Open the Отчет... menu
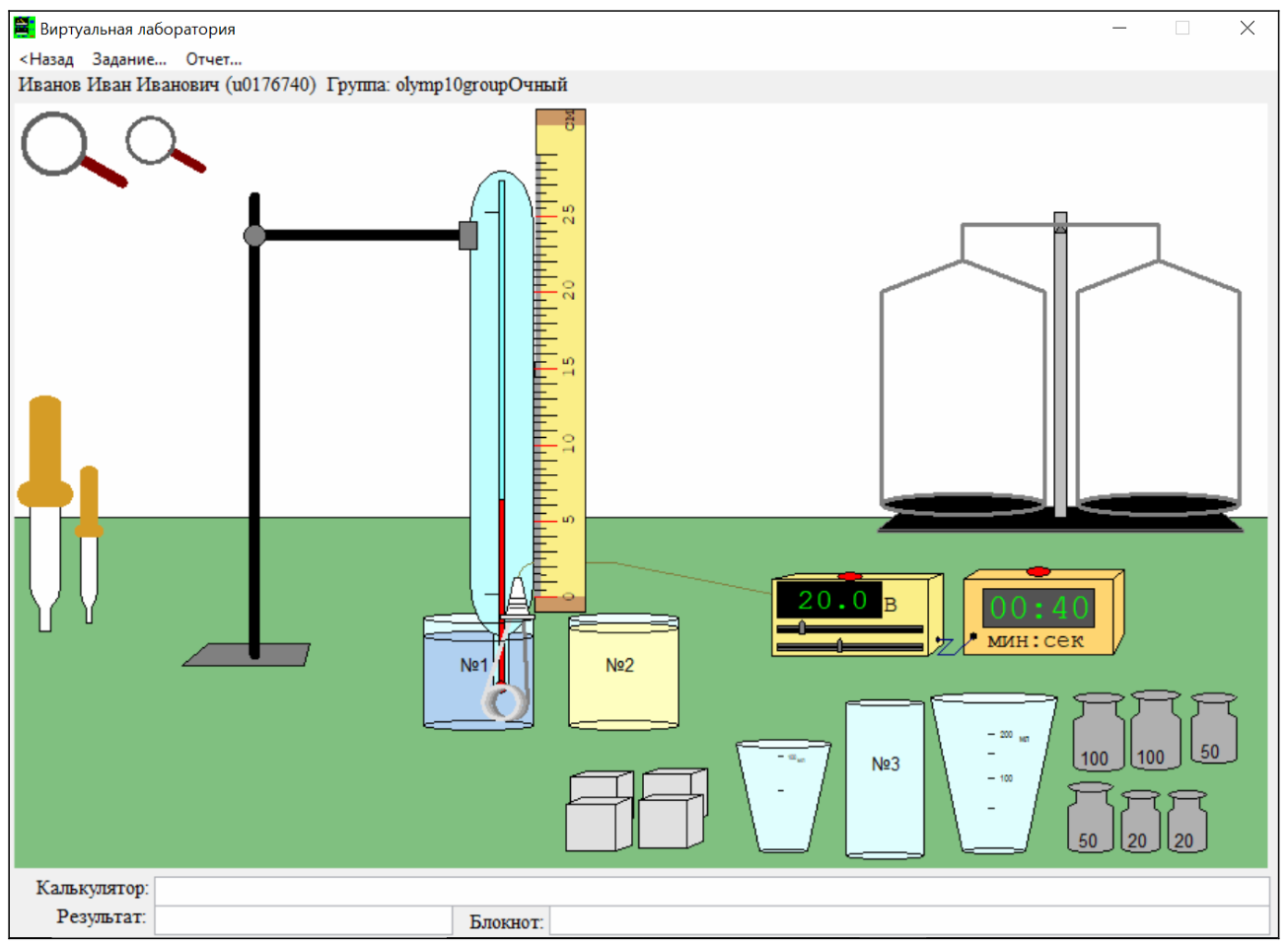This screenshot has height=946, width=1288. point(214,59)
